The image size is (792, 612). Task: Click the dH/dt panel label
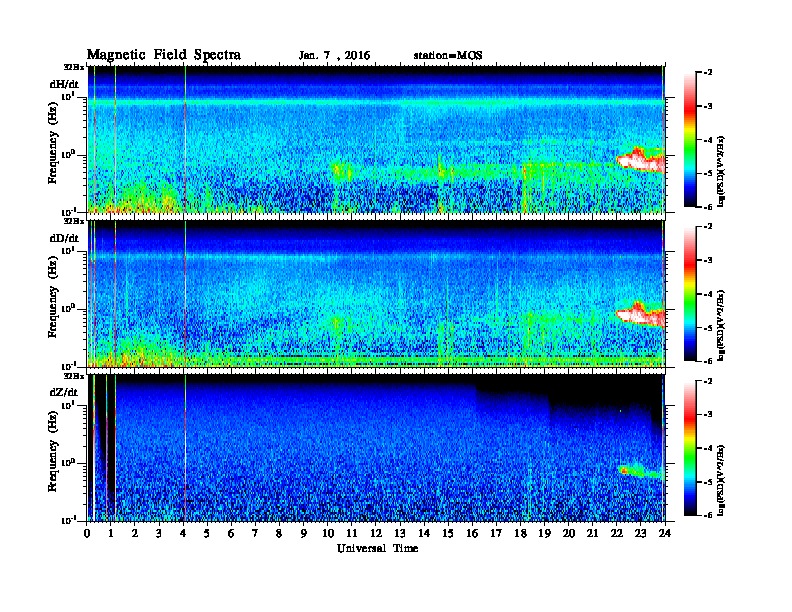point(64,84)
